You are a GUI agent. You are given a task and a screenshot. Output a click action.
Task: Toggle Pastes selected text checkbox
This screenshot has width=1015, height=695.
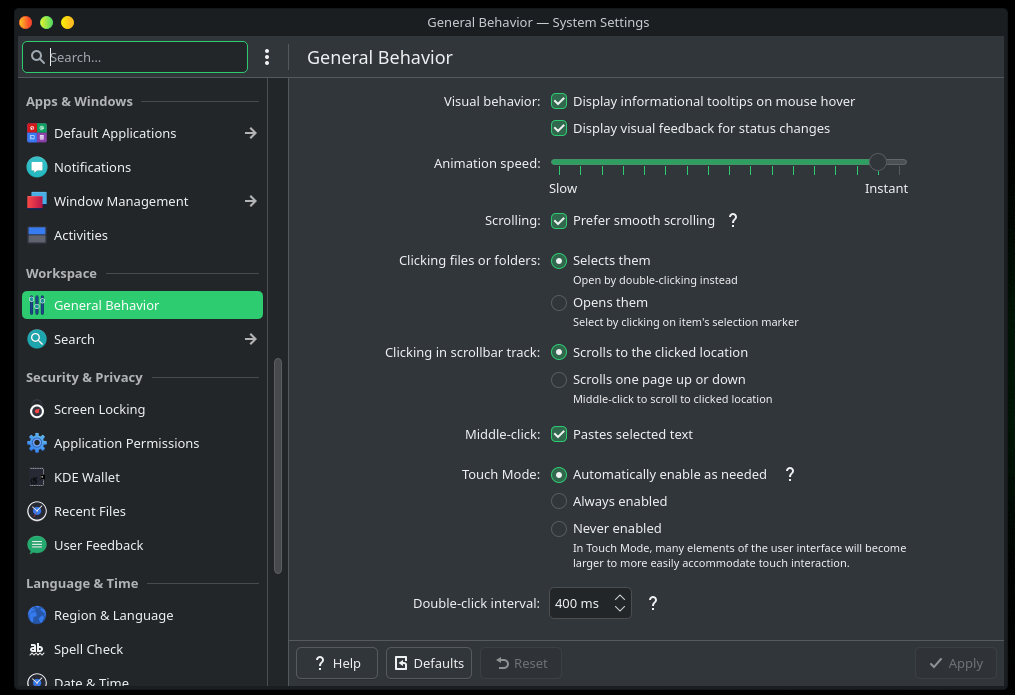[559, 435]
